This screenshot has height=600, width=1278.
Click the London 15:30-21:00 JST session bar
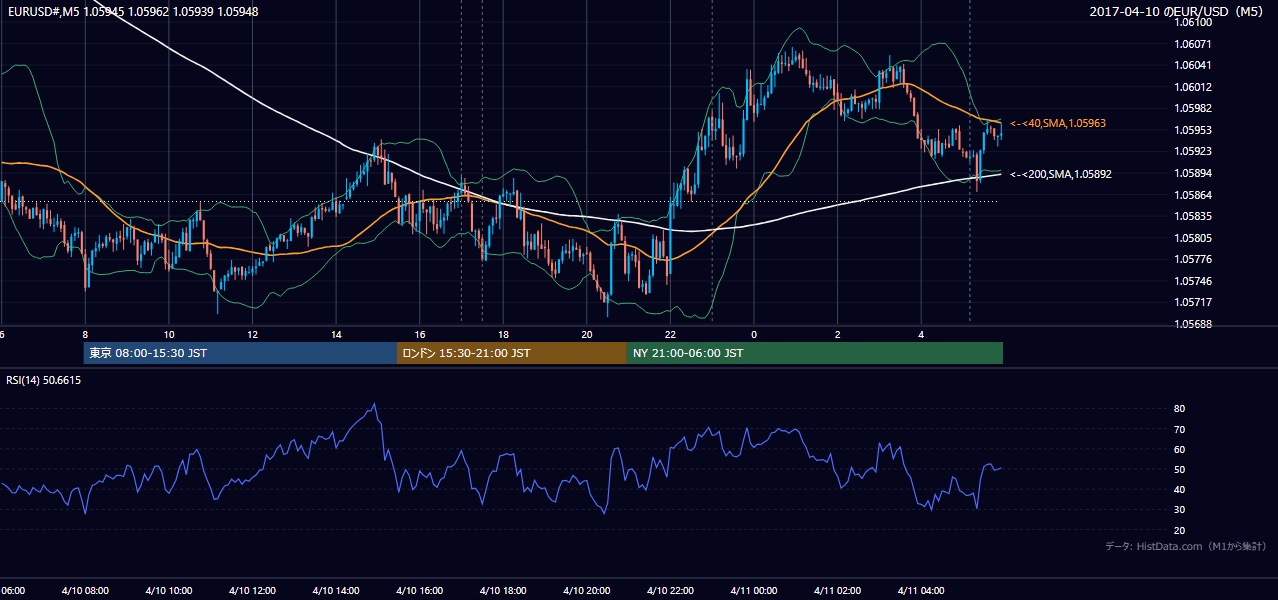point(512,353)
